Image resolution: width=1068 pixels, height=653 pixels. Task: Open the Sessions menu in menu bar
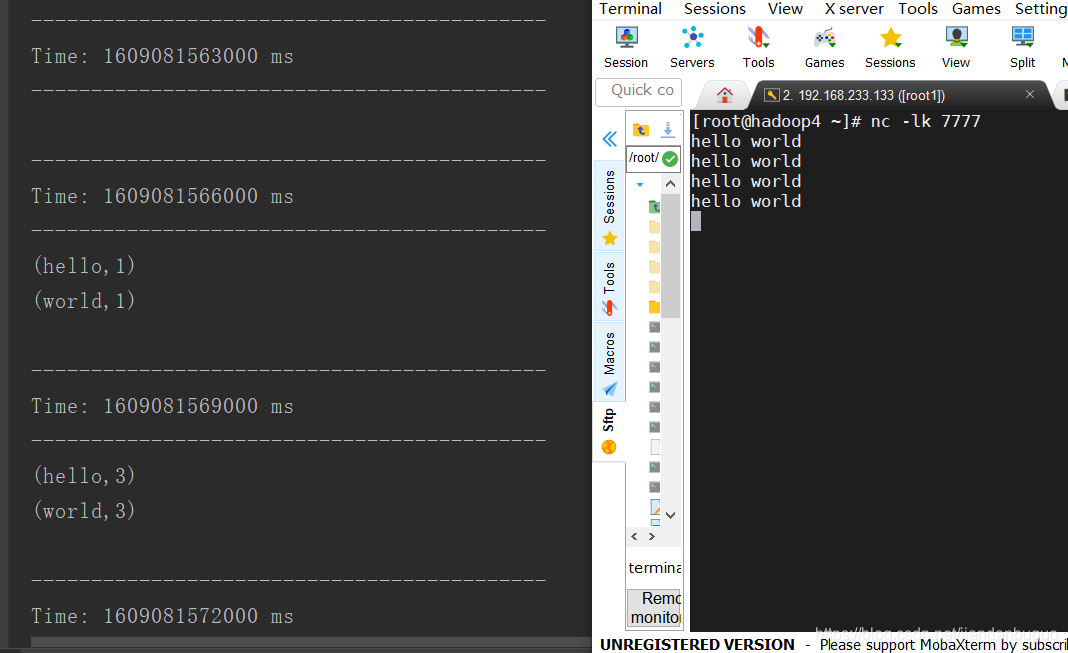click(x=714, y=9)
